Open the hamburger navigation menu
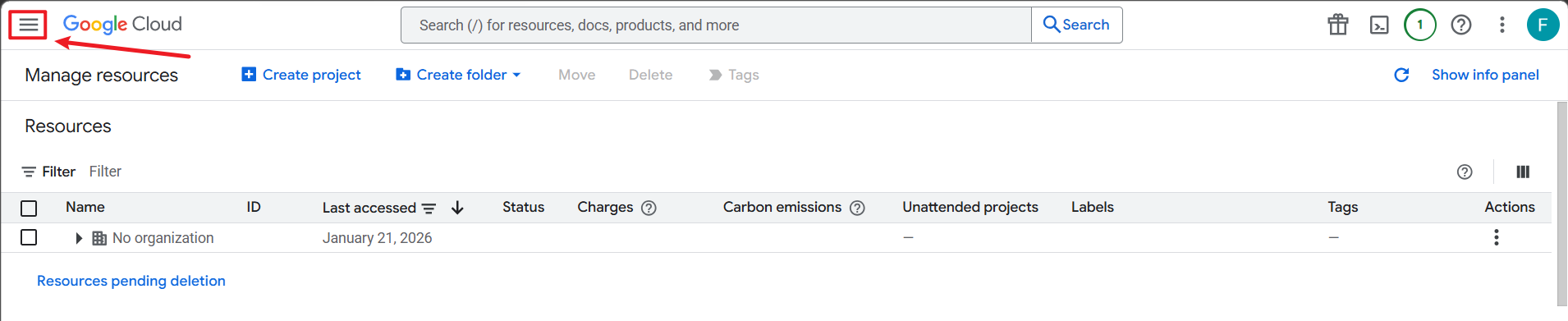 pyautogui.click(x=28, y=25)
